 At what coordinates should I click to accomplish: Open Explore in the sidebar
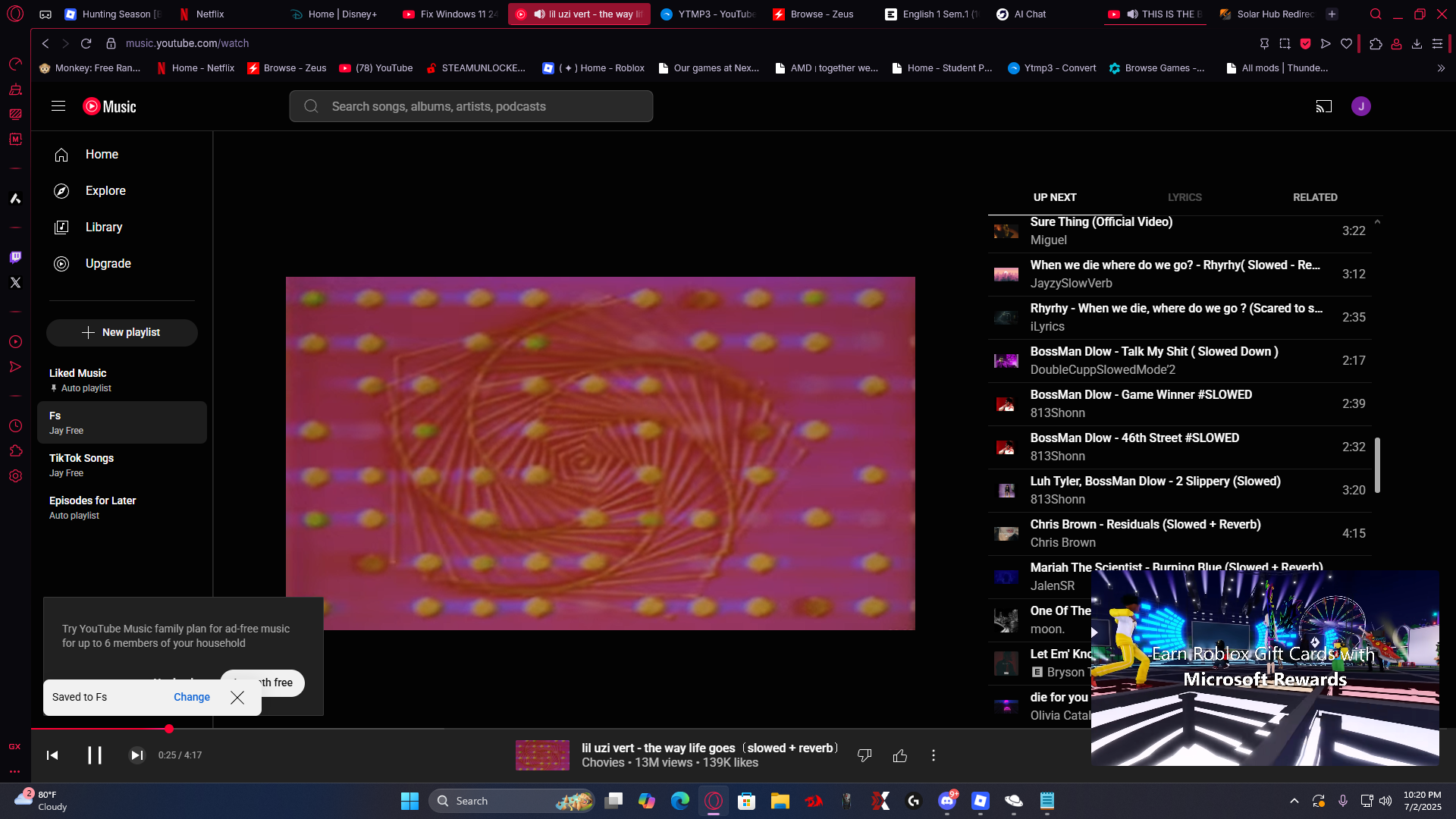[122, 191]
